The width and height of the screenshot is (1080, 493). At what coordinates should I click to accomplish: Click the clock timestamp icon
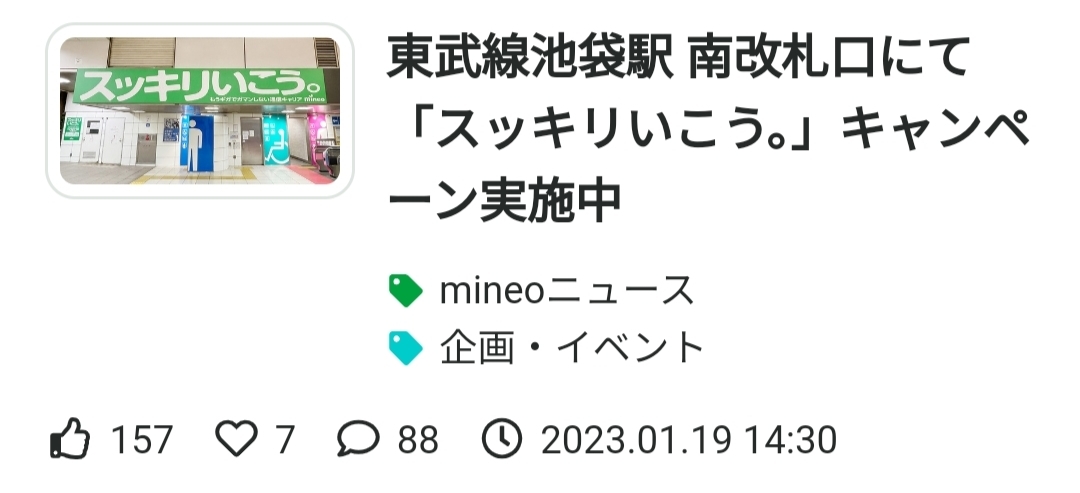coord(501,439)
